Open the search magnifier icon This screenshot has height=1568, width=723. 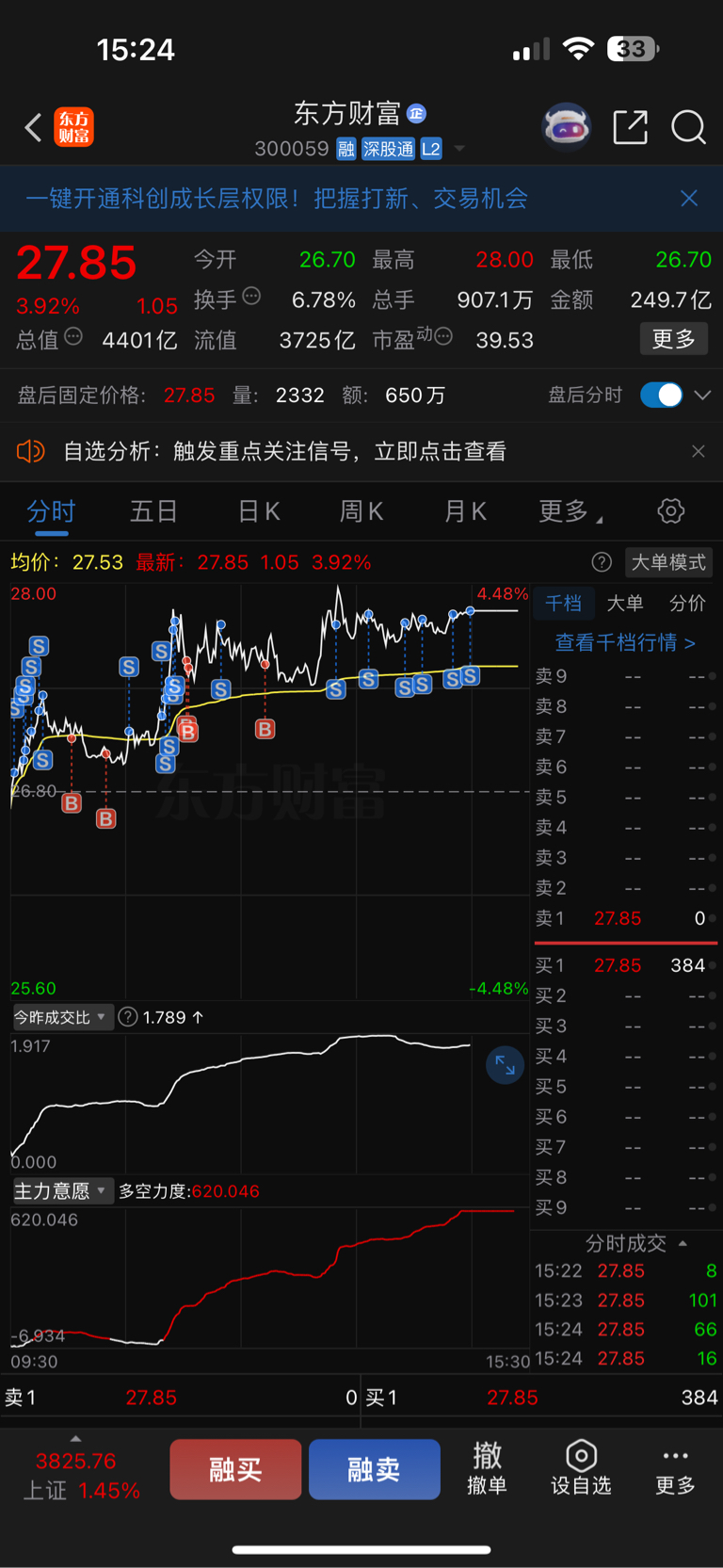688,127
